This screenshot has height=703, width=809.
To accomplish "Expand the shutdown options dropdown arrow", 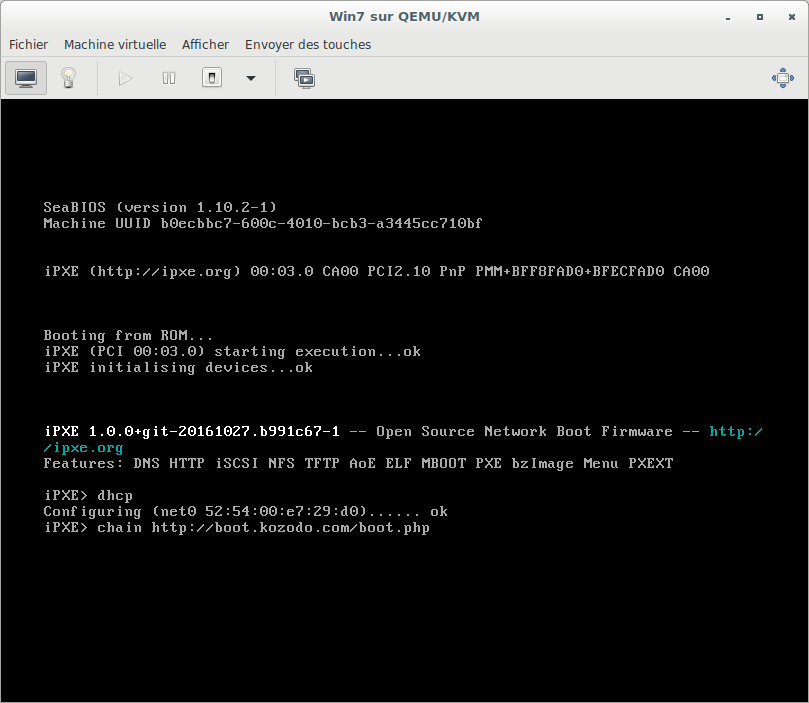I will point(251,78).
